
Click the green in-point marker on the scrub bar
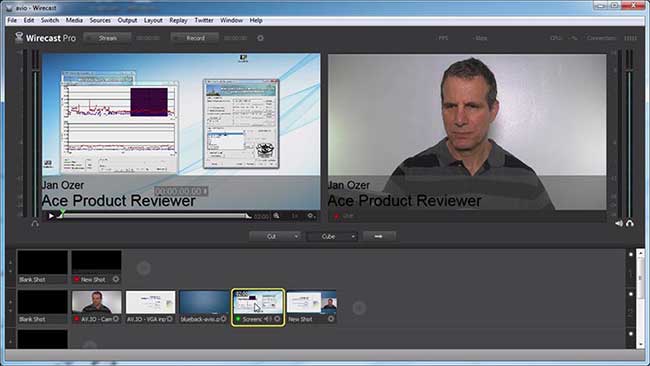[62, 213]
